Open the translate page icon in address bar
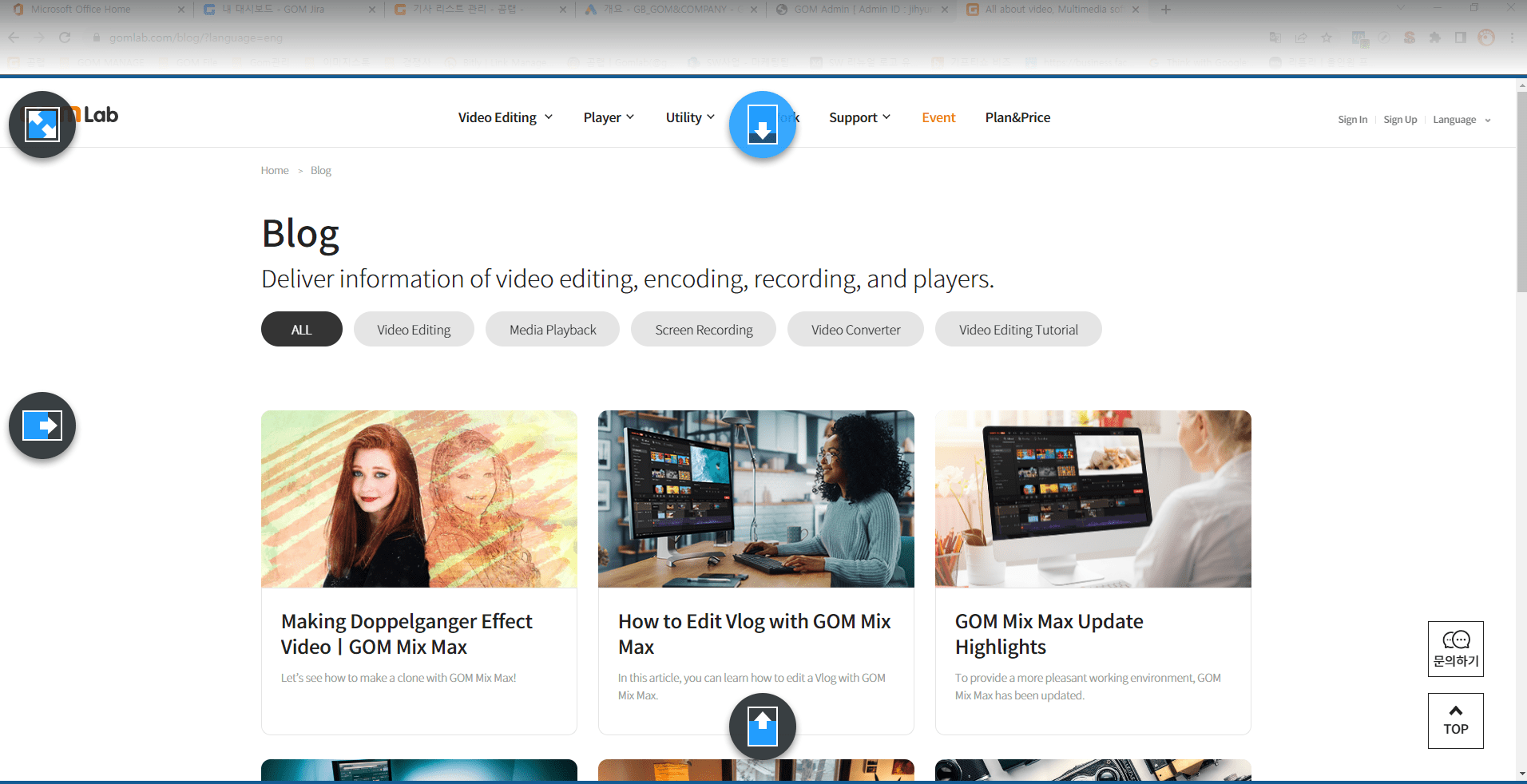Viewport: 1527px width, 784px height. coord(1275,38)
